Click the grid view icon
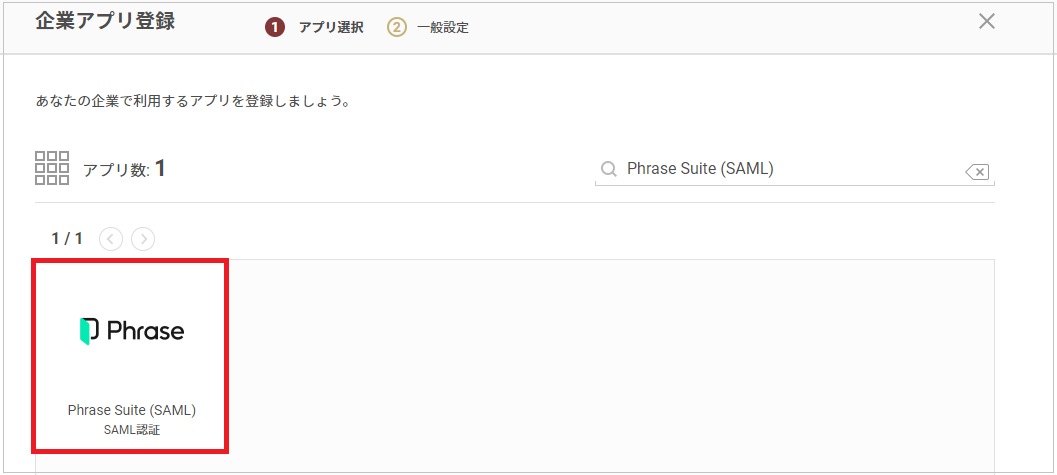Screen dimensions: 1057x475 tap(52, 168)
